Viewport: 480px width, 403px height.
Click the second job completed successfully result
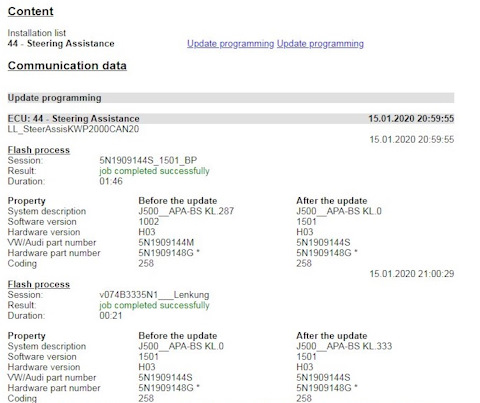coord(154,305)
